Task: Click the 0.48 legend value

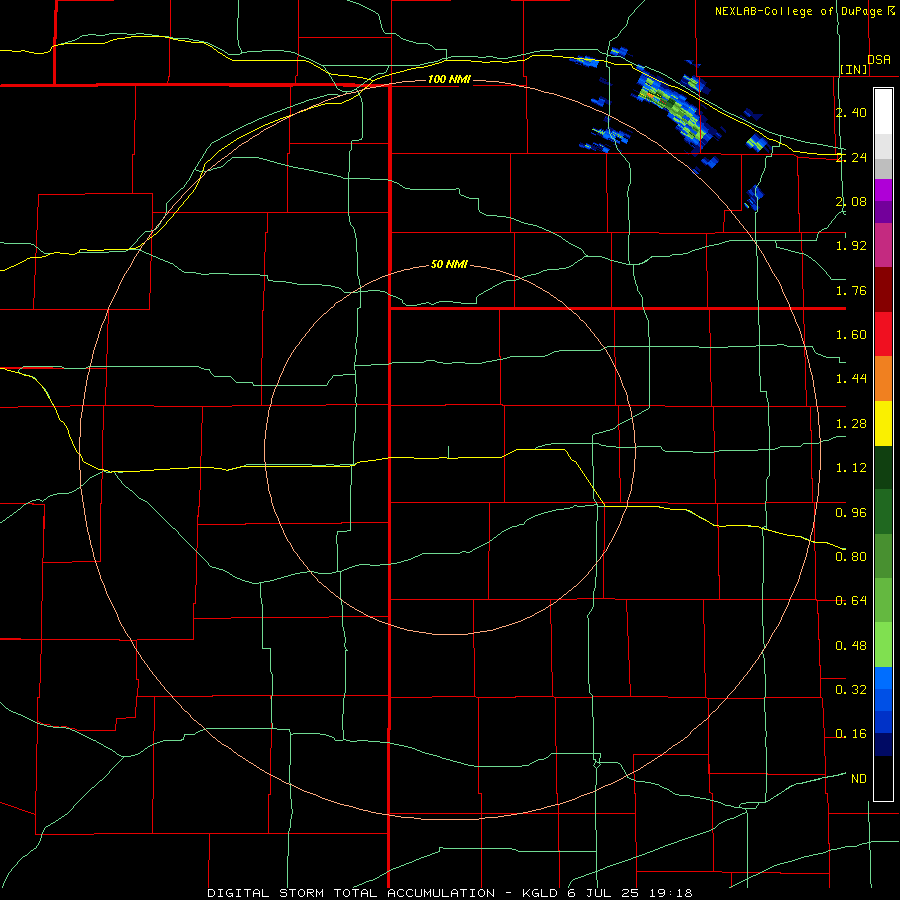Action: tap(851, 646)
